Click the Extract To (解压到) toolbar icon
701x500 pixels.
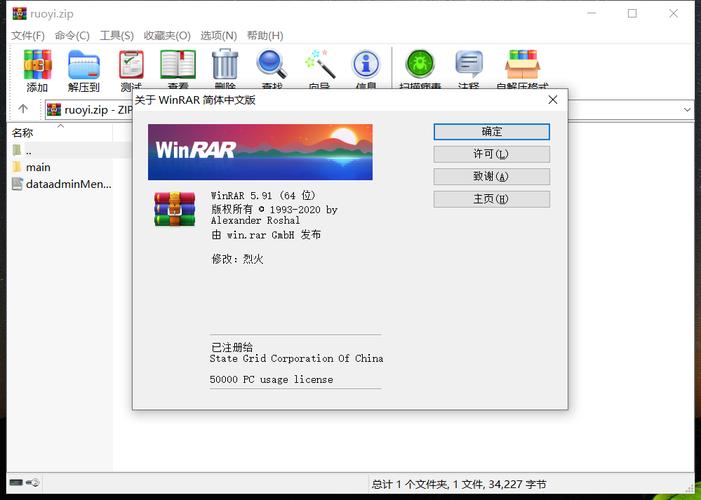[x=84, y=65]
